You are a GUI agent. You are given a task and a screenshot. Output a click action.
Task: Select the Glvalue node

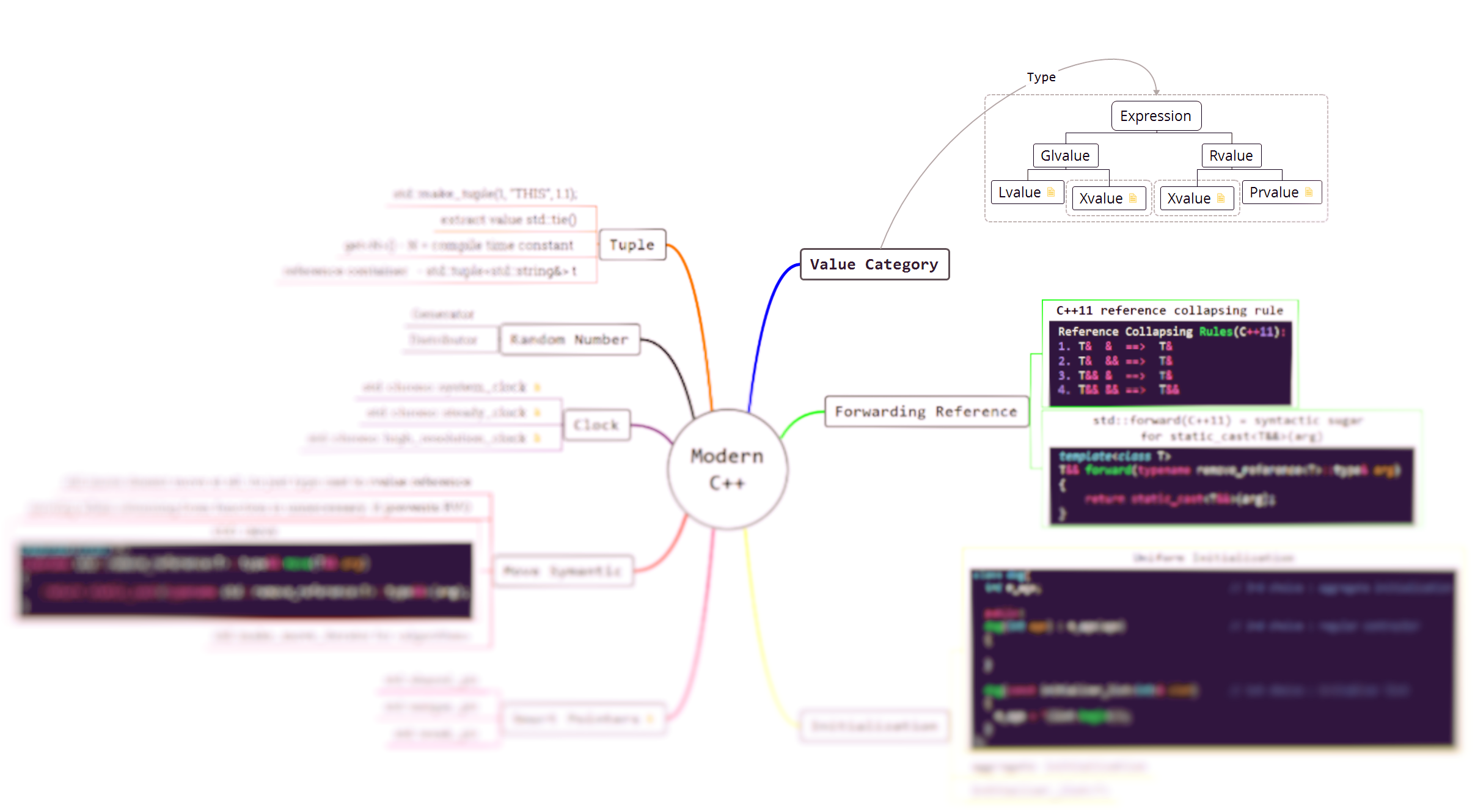[1065, 156]
